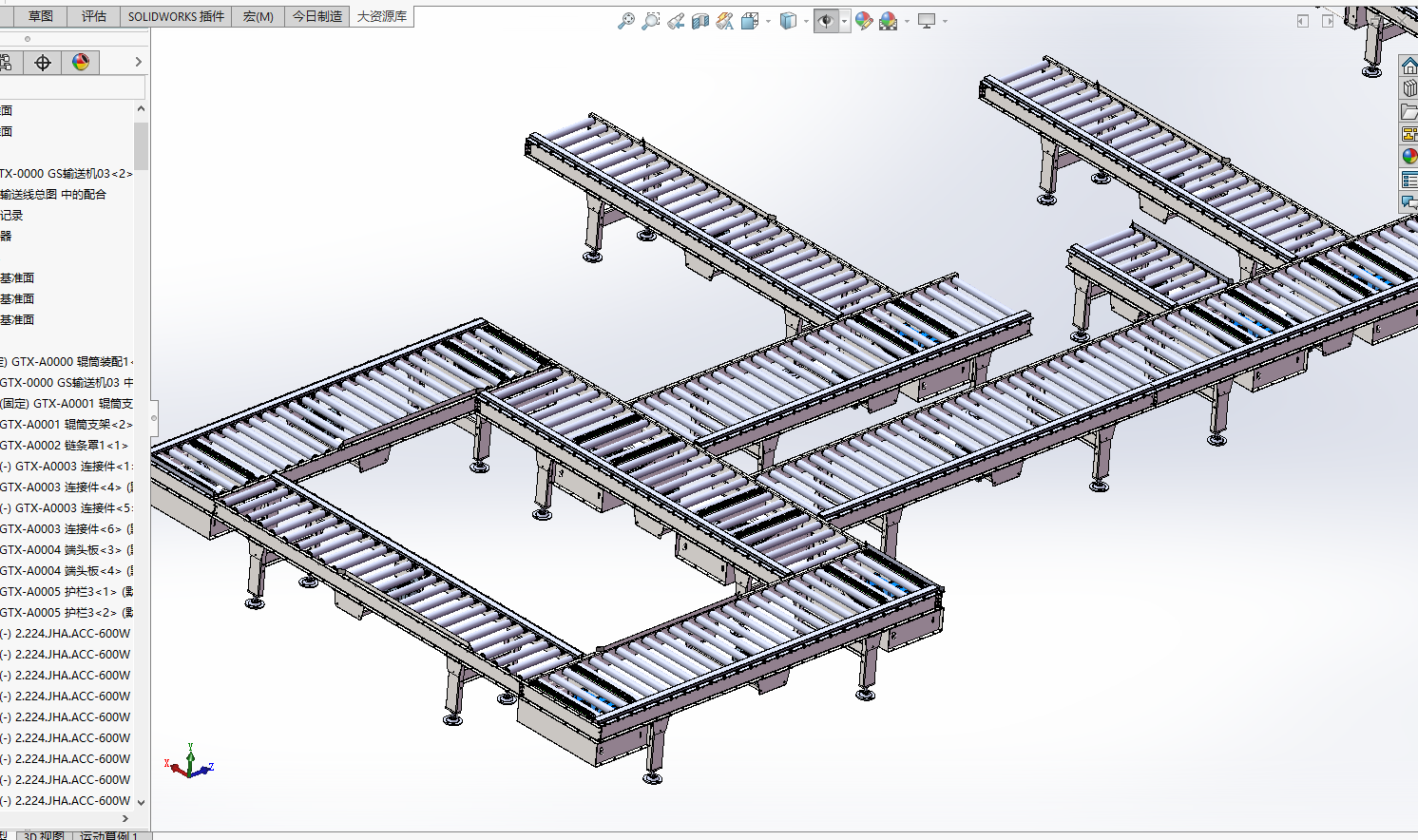Image resolution: width=1418 pixels, height=840 pixels.
Task: Open the Hide/Show Items dropdown arrow
Action: pyautogui.click(x=844, y=21)
